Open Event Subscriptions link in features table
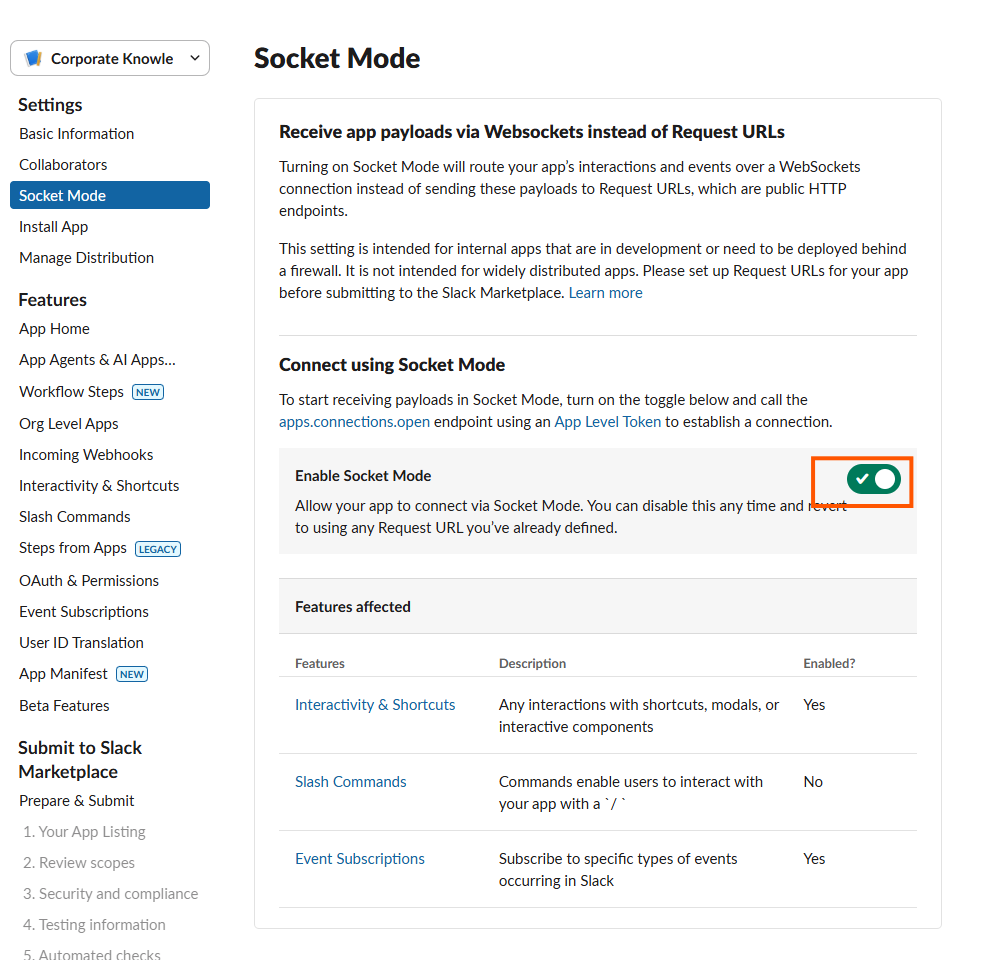 pos(360,859)
